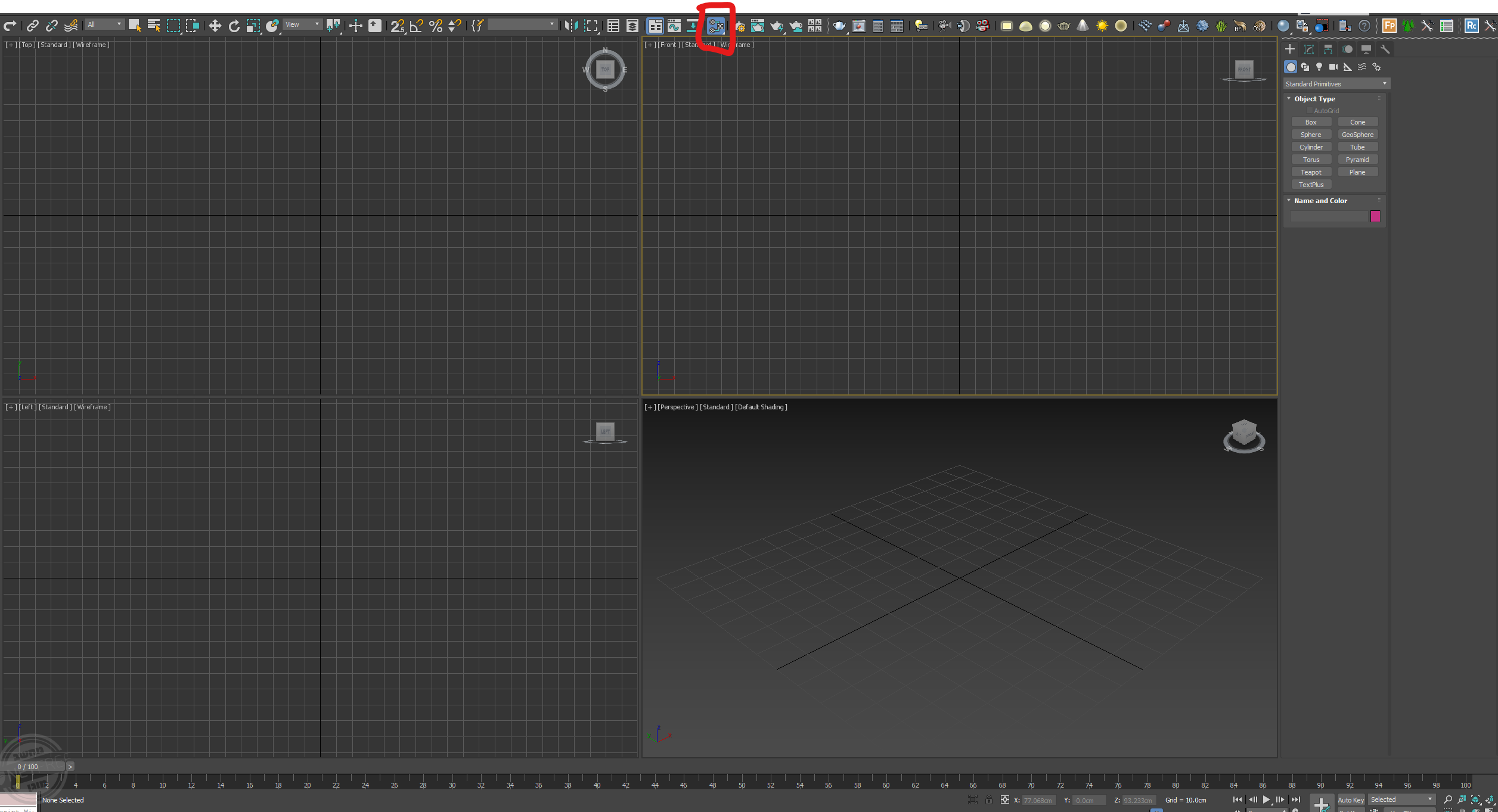Toggle the selection lock icon
The height and width of the screenshot is (812, 1498).
[x=989, y=800]
